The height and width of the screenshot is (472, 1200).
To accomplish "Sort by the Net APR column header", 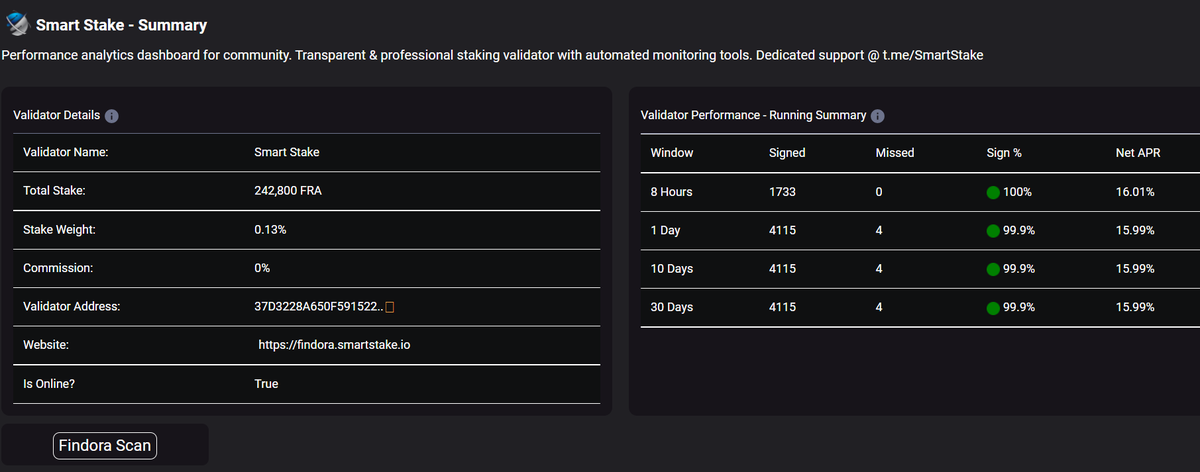I will click(x=1139, y=153).
